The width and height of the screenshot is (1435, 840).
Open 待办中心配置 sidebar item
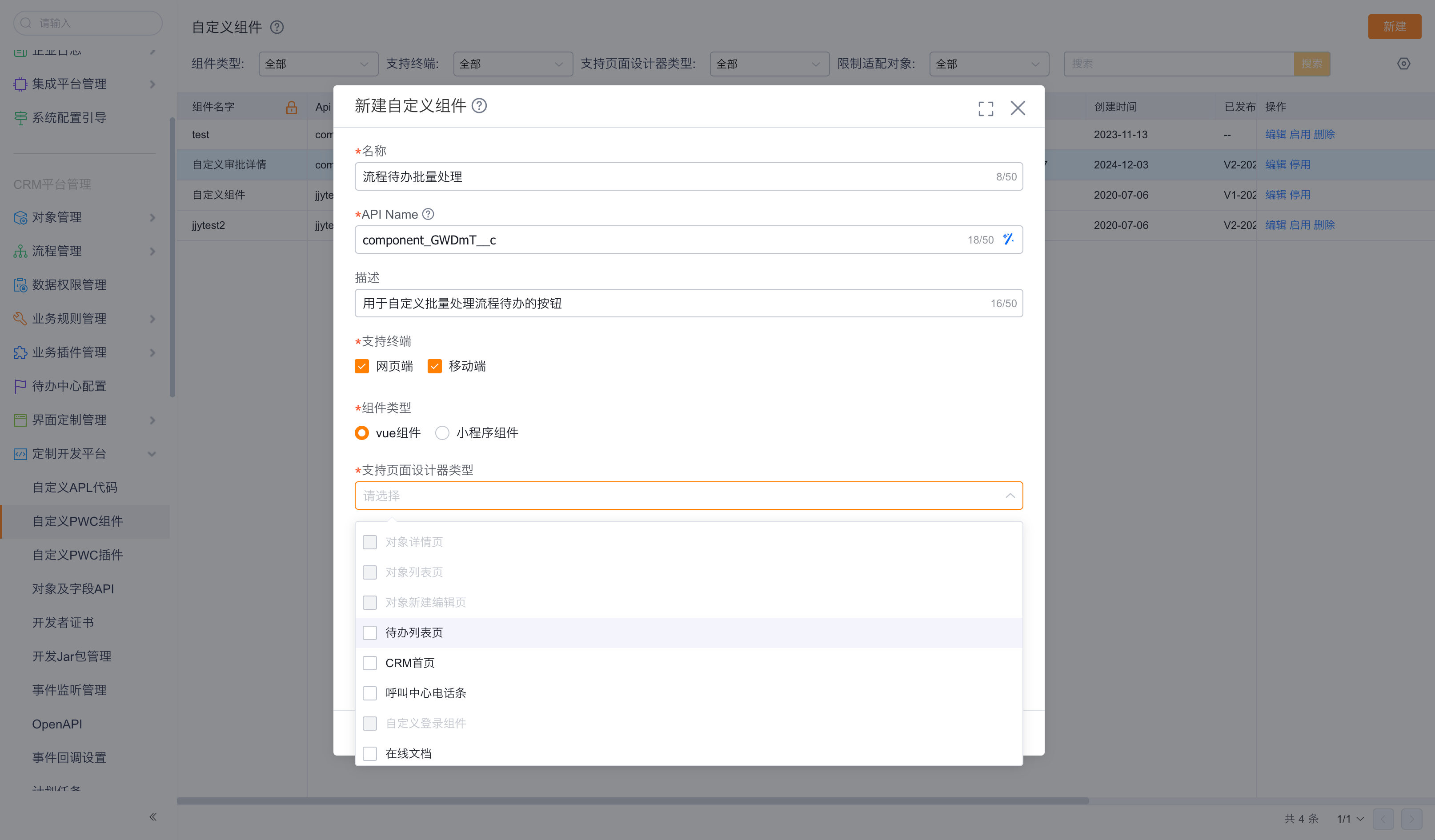click(x=69, y=386)
